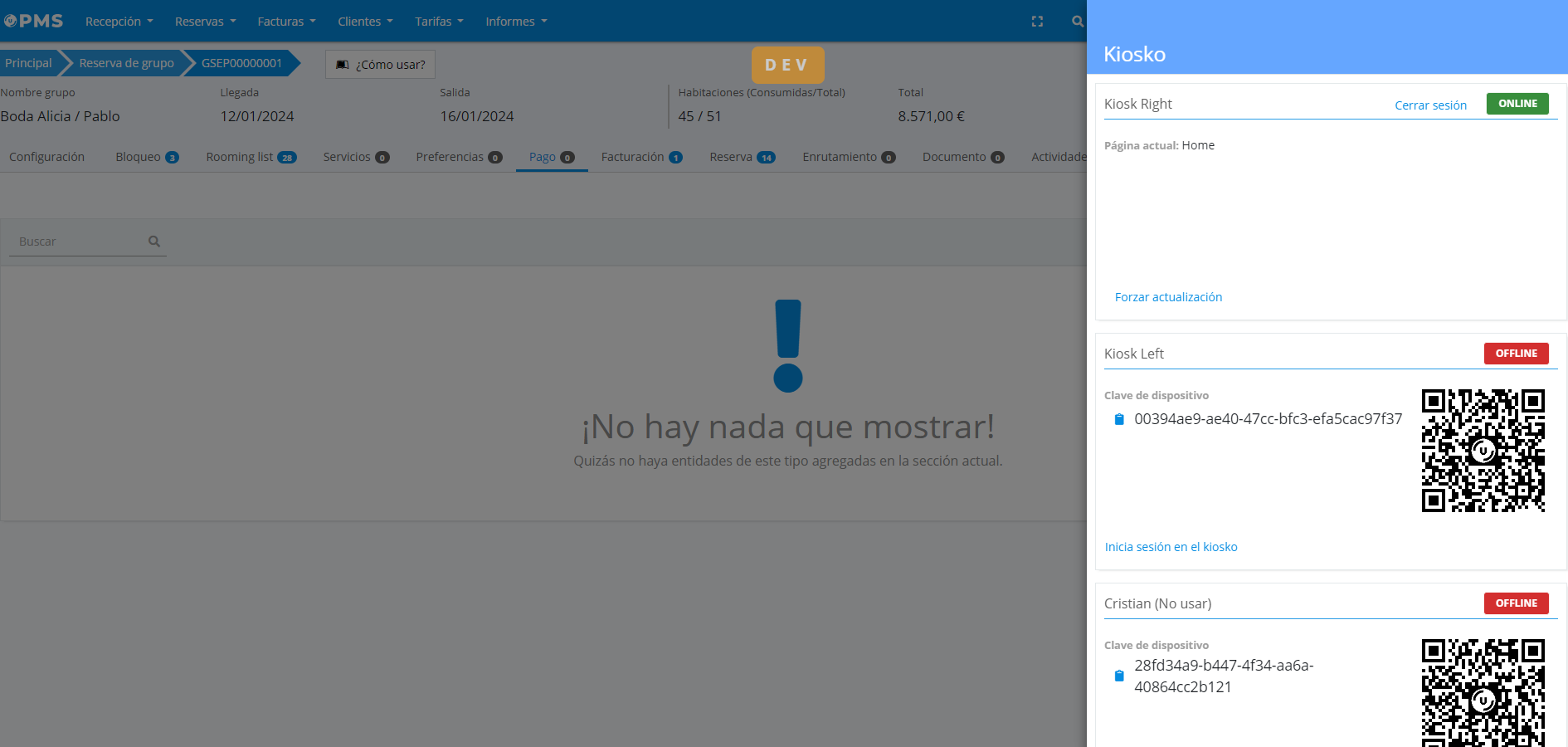The height and width of the screenshot is (747, 1568).
Task: Click Forzar actualización link
Action: 1168,297
